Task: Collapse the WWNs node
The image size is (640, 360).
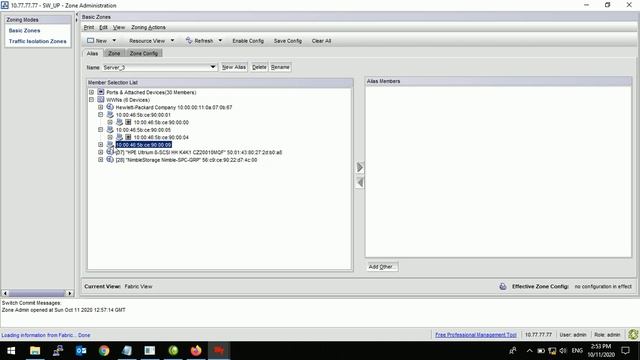Action: pos(91,100)
